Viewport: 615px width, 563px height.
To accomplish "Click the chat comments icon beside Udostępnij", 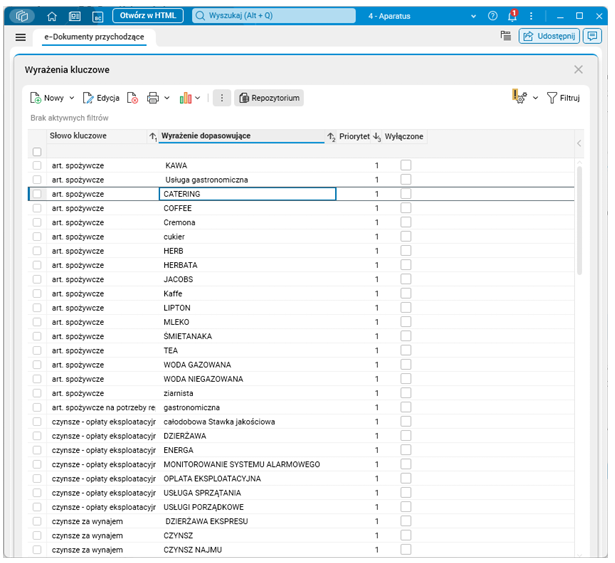I will [x=592, y=36].
